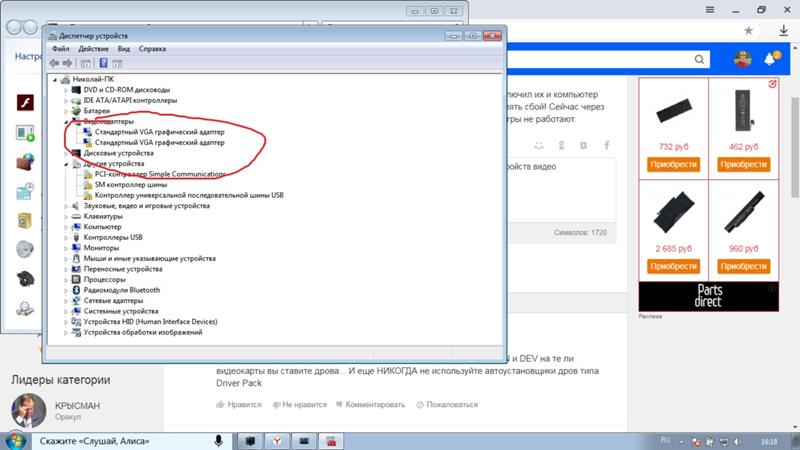Image resolution: width=800 pixels, height=450 pixels.
Task: Select the Дисковые устройства row
Action: click(118, 153)
